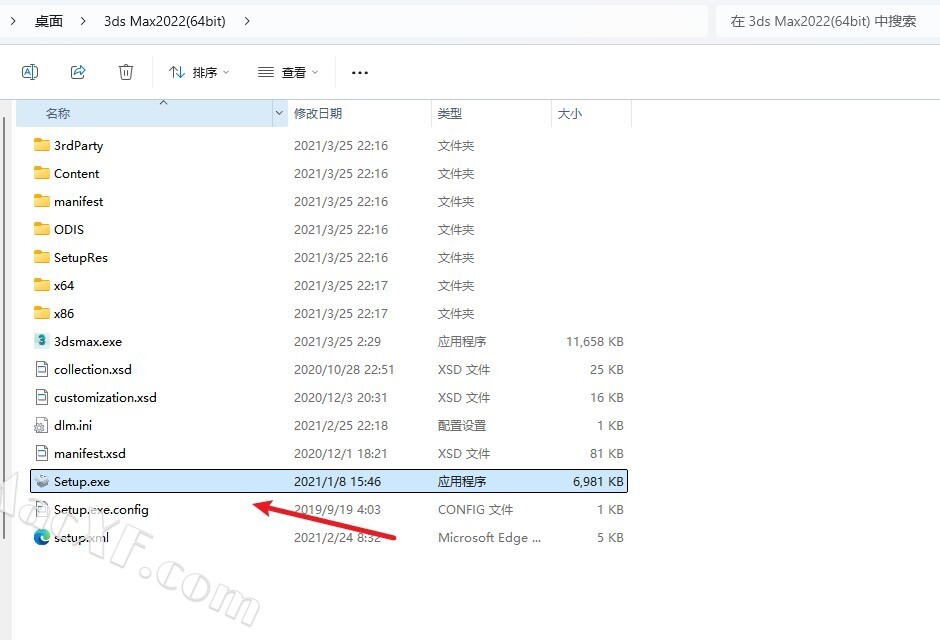Select the SetupRes folder icon
Viewport: 940px width, 640px height.
42,257
